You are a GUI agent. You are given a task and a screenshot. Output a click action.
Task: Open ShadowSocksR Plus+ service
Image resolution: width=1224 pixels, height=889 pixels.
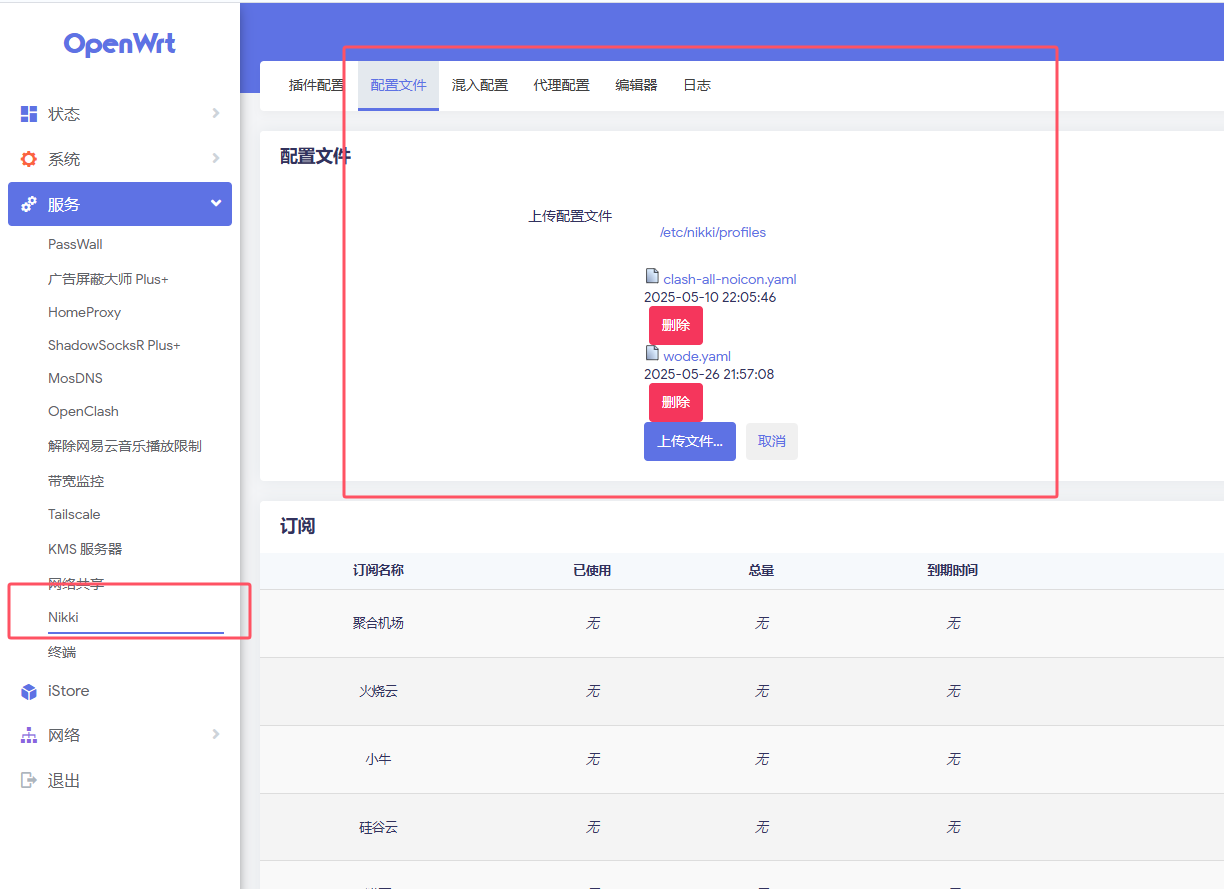[x=114, y=345]
